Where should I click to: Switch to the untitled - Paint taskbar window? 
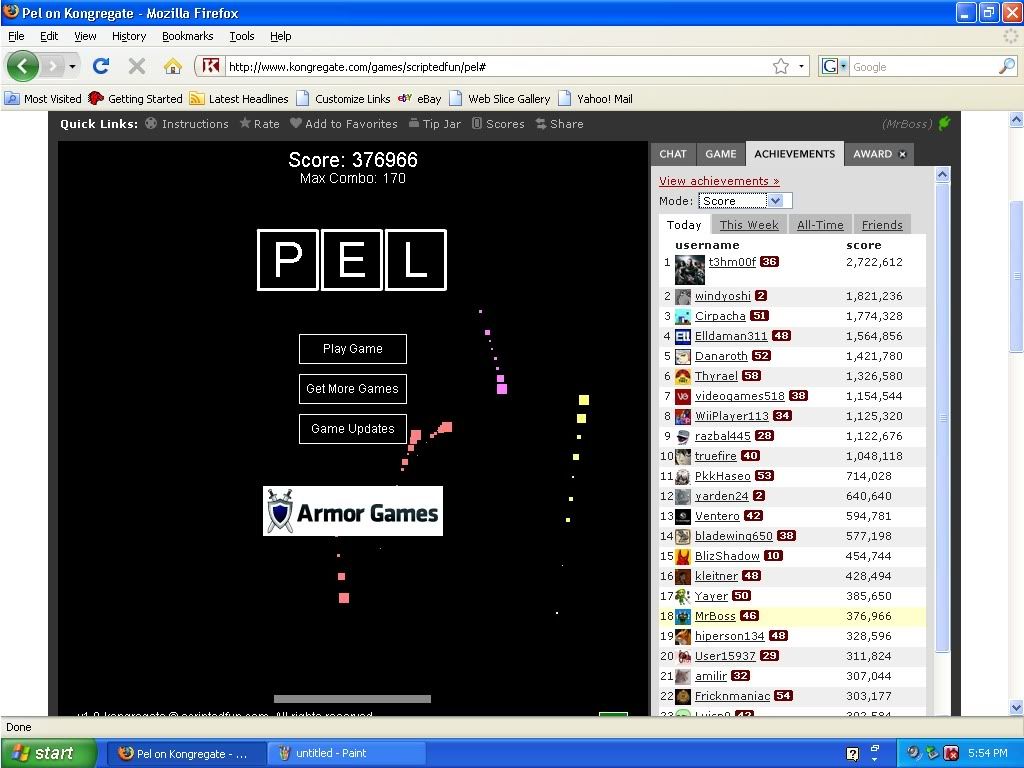click(345, 753)
